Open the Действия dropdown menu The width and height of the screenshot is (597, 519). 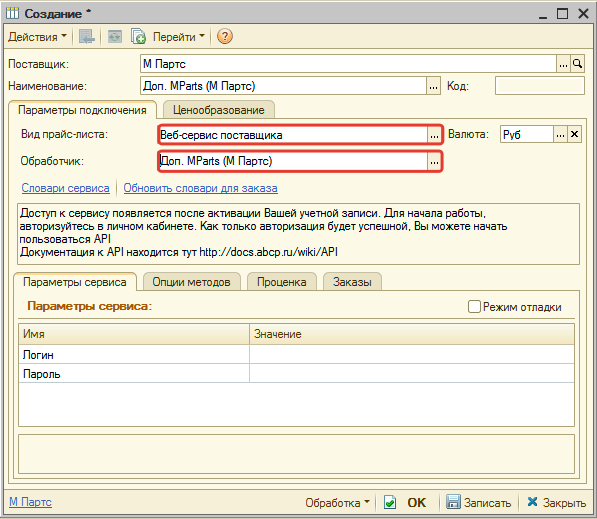tap(37, 37)
